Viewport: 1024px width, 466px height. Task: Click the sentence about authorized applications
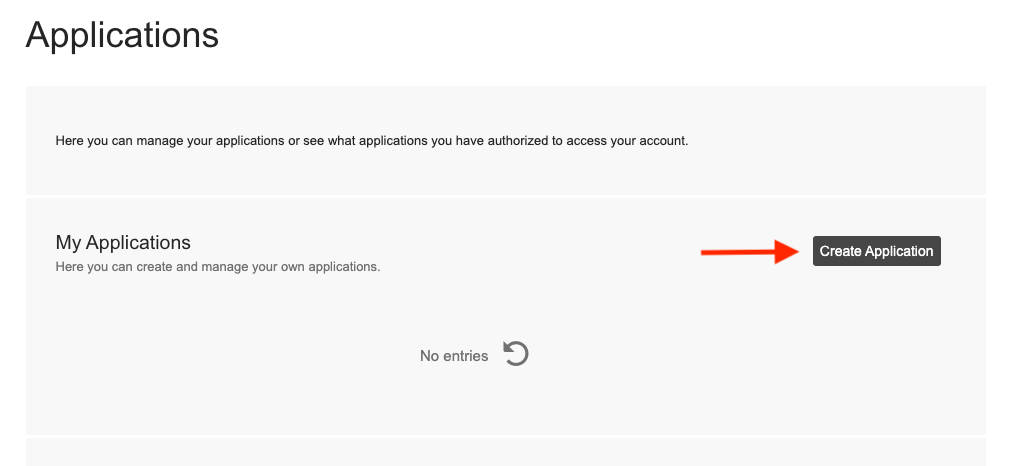[371, 141]
